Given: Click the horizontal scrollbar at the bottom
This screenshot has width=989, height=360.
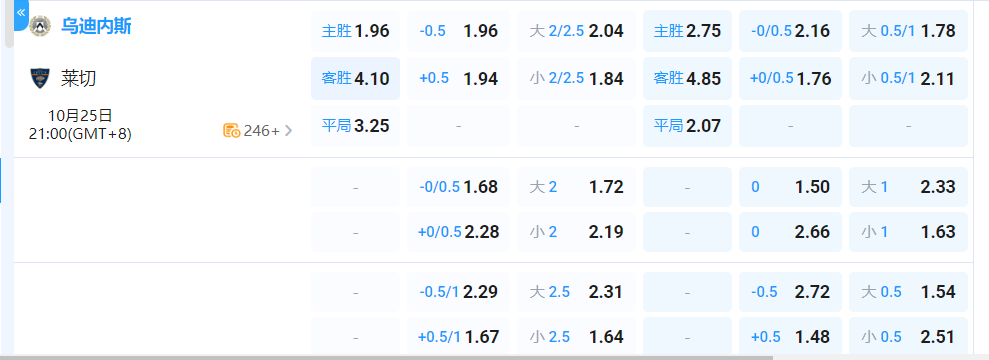Looking at the screenshot, I should point(386,357).
